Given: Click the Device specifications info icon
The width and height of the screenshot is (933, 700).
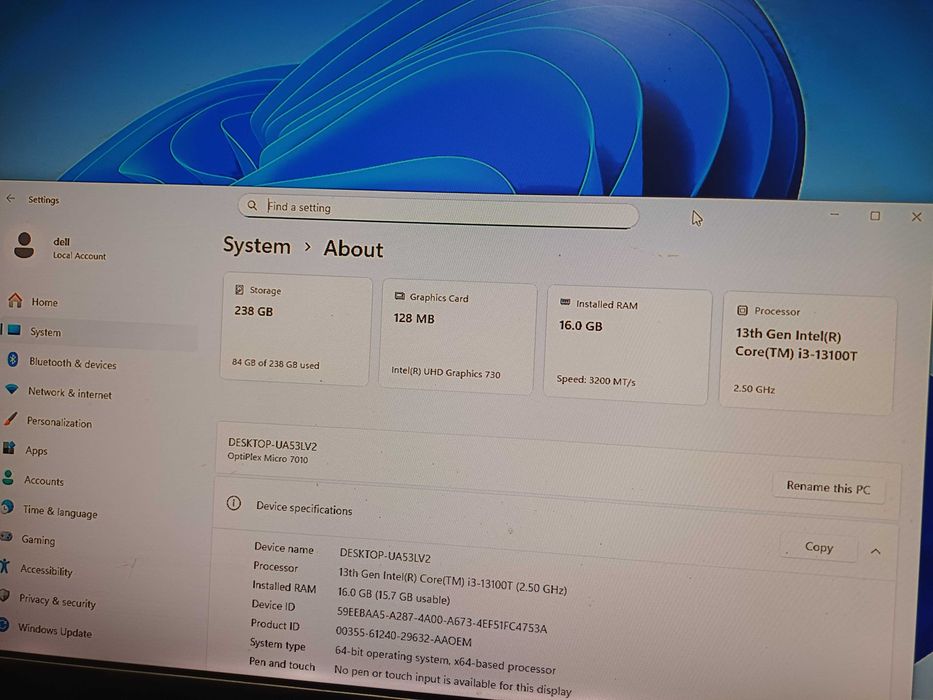Looking at the screenshot, I should (234, 504).
